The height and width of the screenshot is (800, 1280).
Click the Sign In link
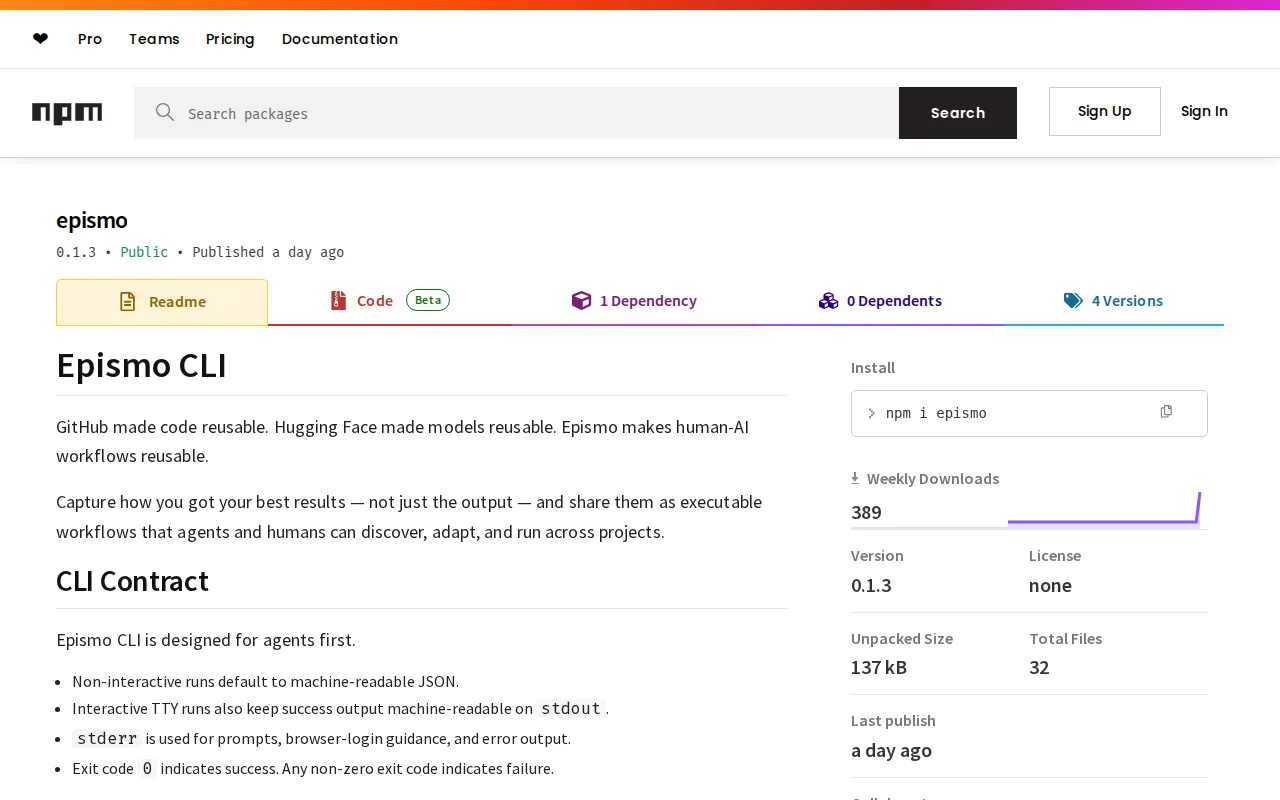pos(1204,111)
